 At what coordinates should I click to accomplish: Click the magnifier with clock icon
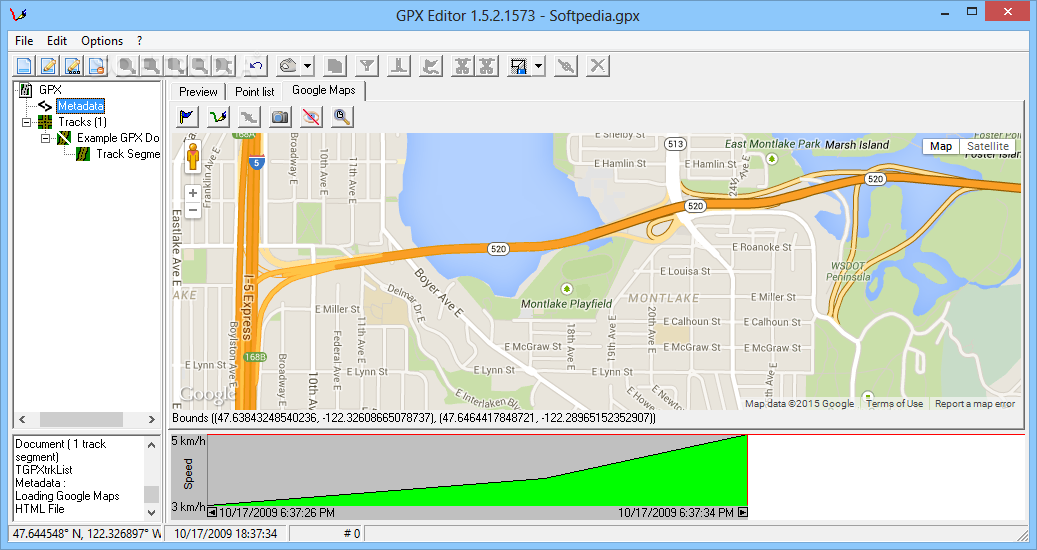coord(342,117)
